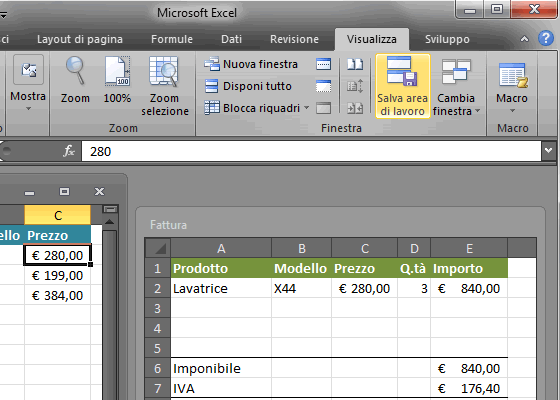Viewport: 560px width, 400px height.
Task: Click the help question mark icon
Action: point(546,38)
